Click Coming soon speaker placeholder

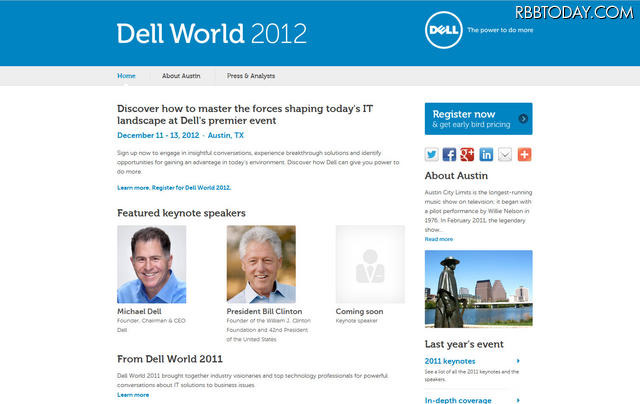click(370, 264)
